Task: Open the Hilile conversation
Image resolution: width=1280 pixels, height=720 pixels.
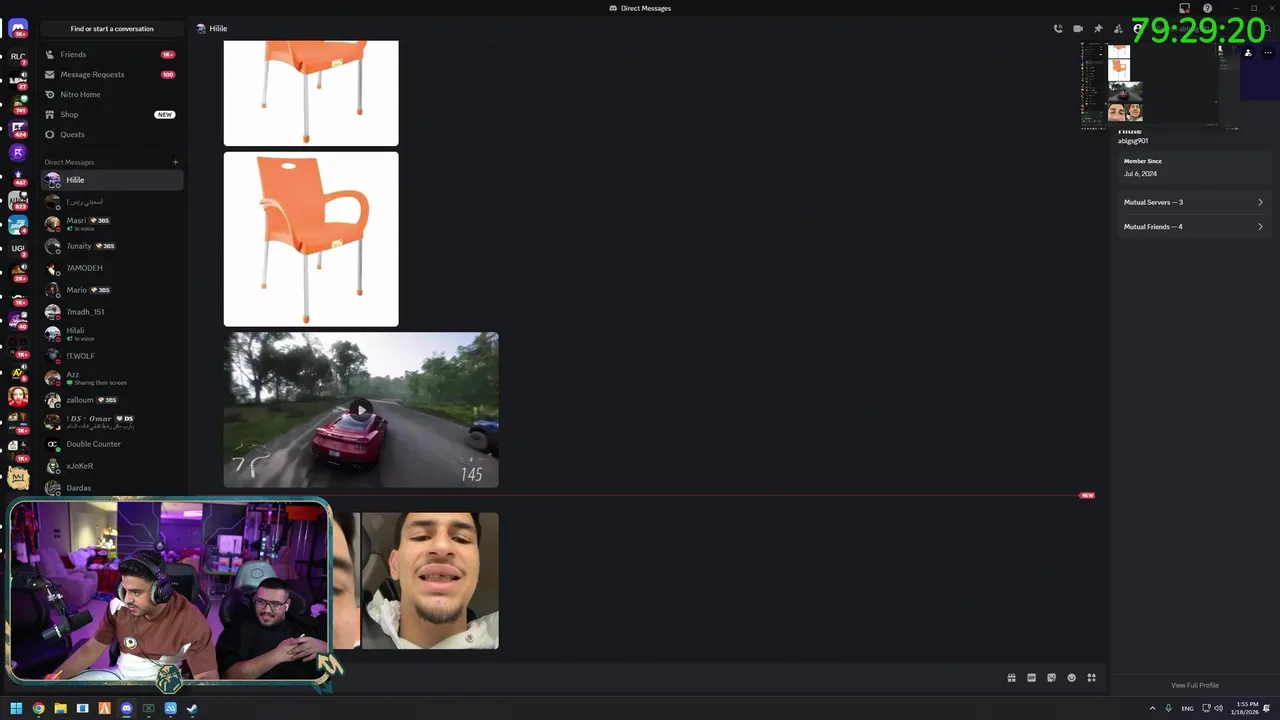Action: (112, 180)
